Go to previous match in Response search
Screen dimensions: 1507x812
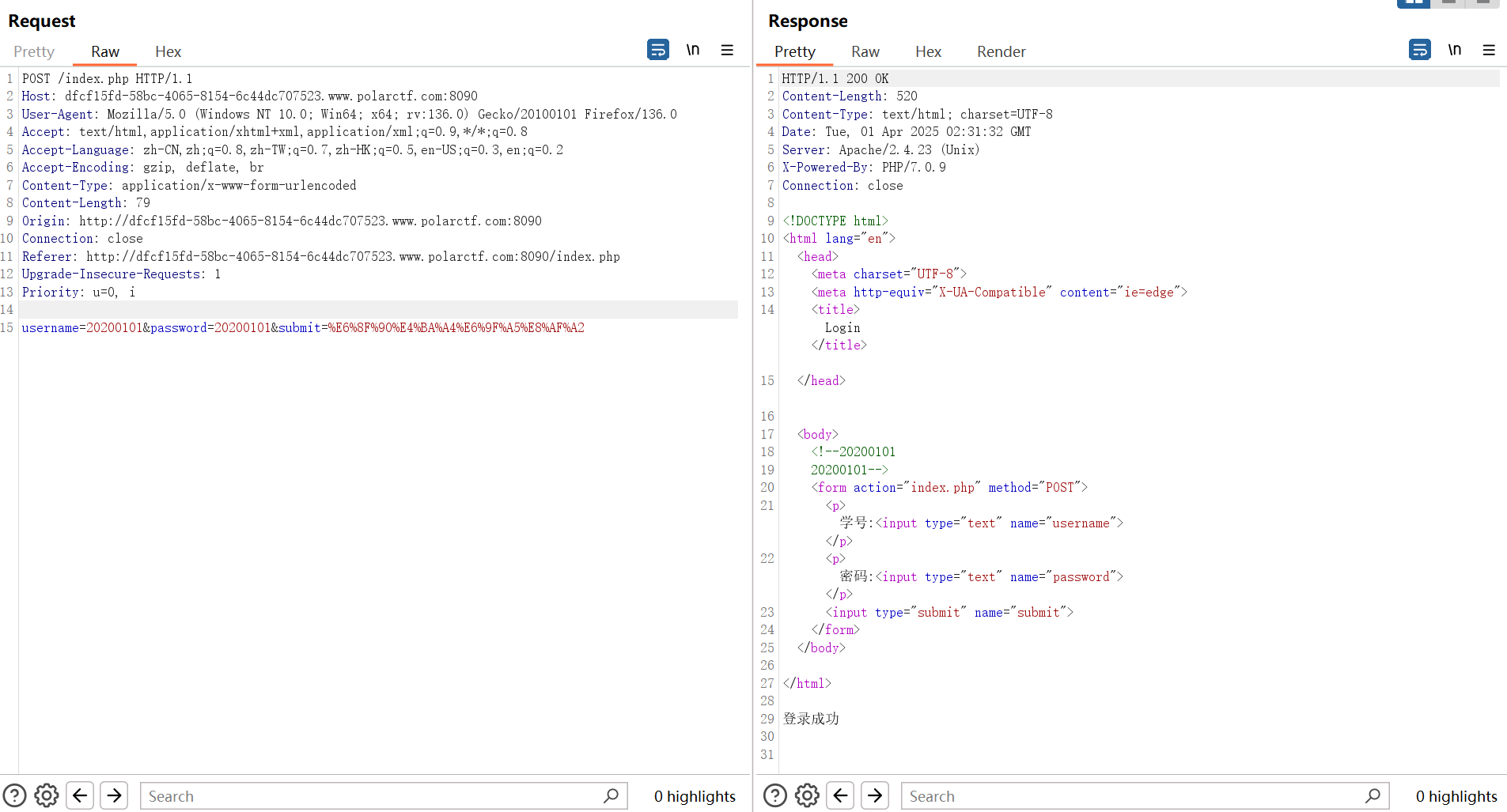840,795
